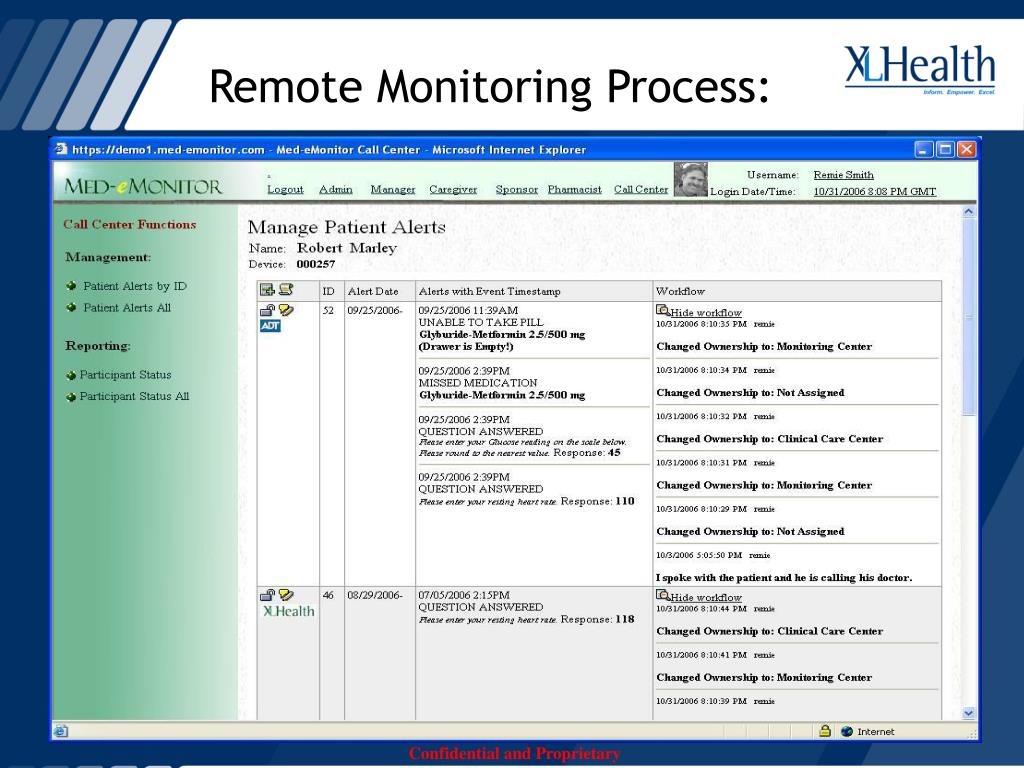Open Patient Alerts by ID in the sidebar
The image size is (1024, 768).
point(135,286)
